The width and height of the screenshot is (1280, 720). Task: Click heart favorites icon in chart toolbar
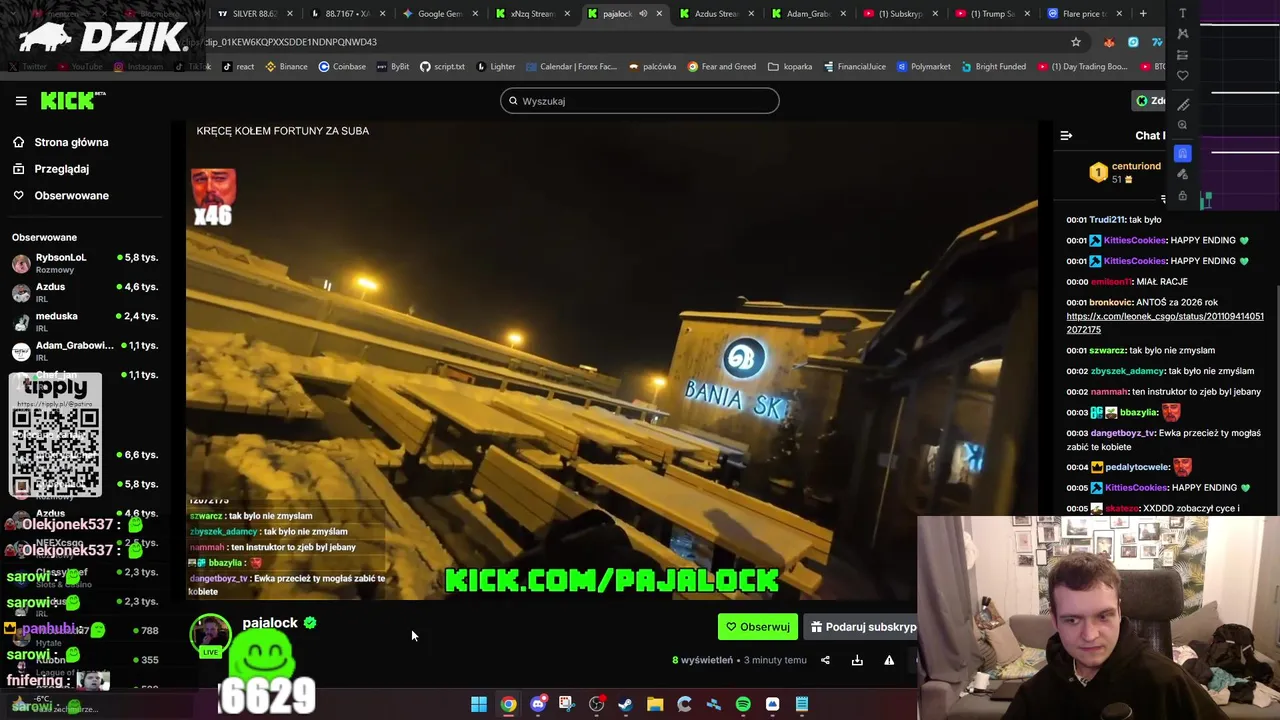pyautogui.click(x=1183, y=76)
